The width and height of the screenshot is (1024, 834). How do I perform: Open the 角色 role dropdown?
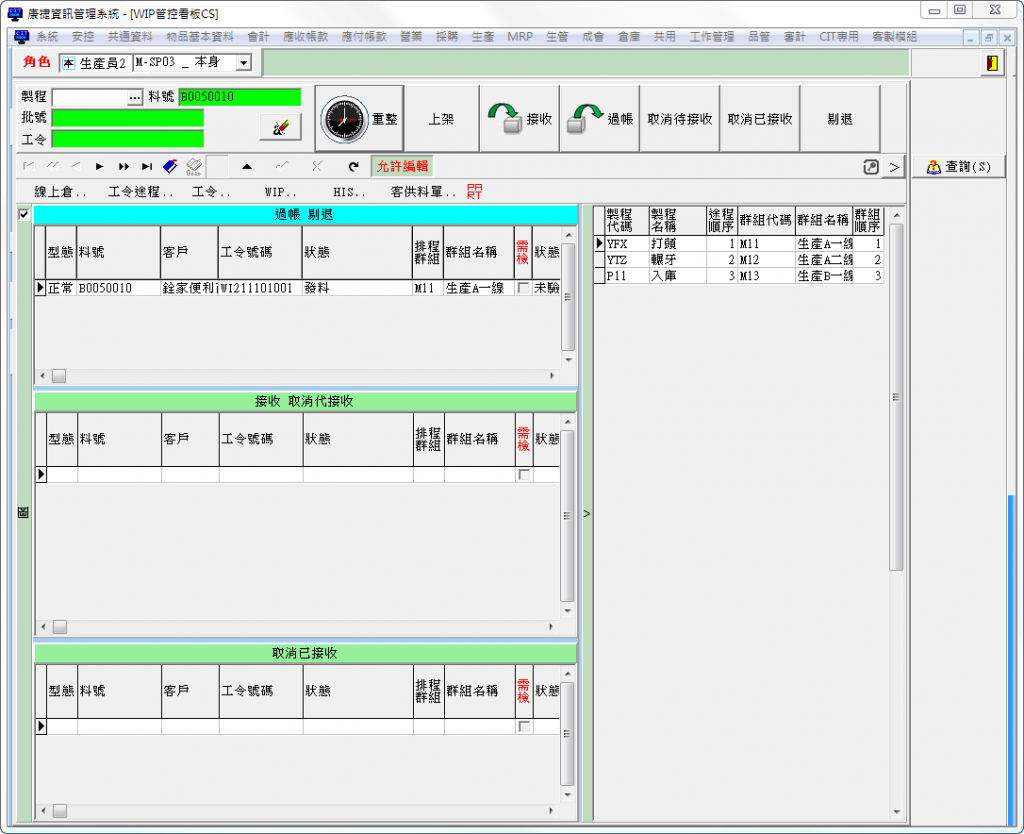(x=243, y=63)
